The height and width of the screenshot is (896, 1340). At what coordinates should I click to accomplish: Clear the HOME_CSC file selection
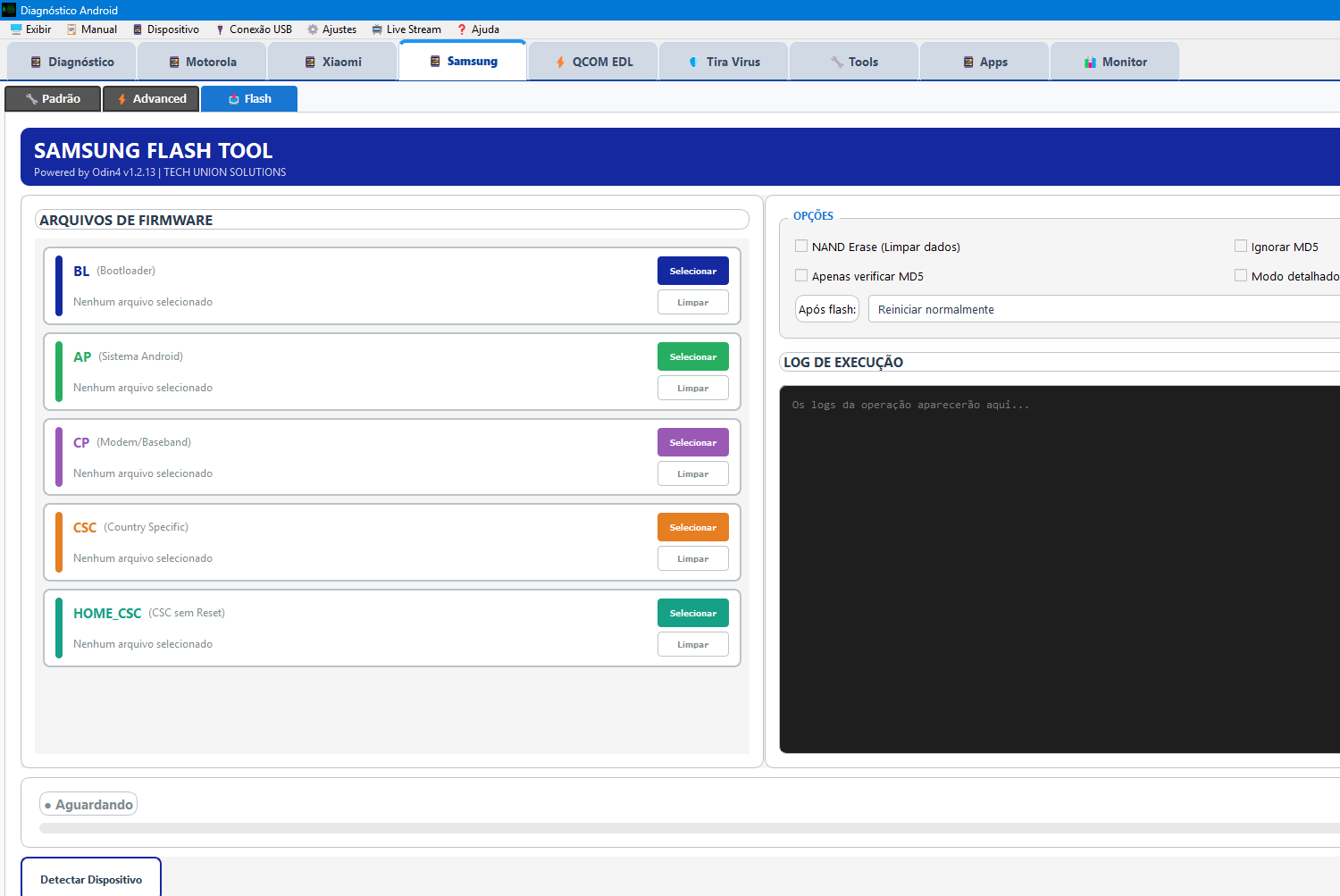(693, 644)
